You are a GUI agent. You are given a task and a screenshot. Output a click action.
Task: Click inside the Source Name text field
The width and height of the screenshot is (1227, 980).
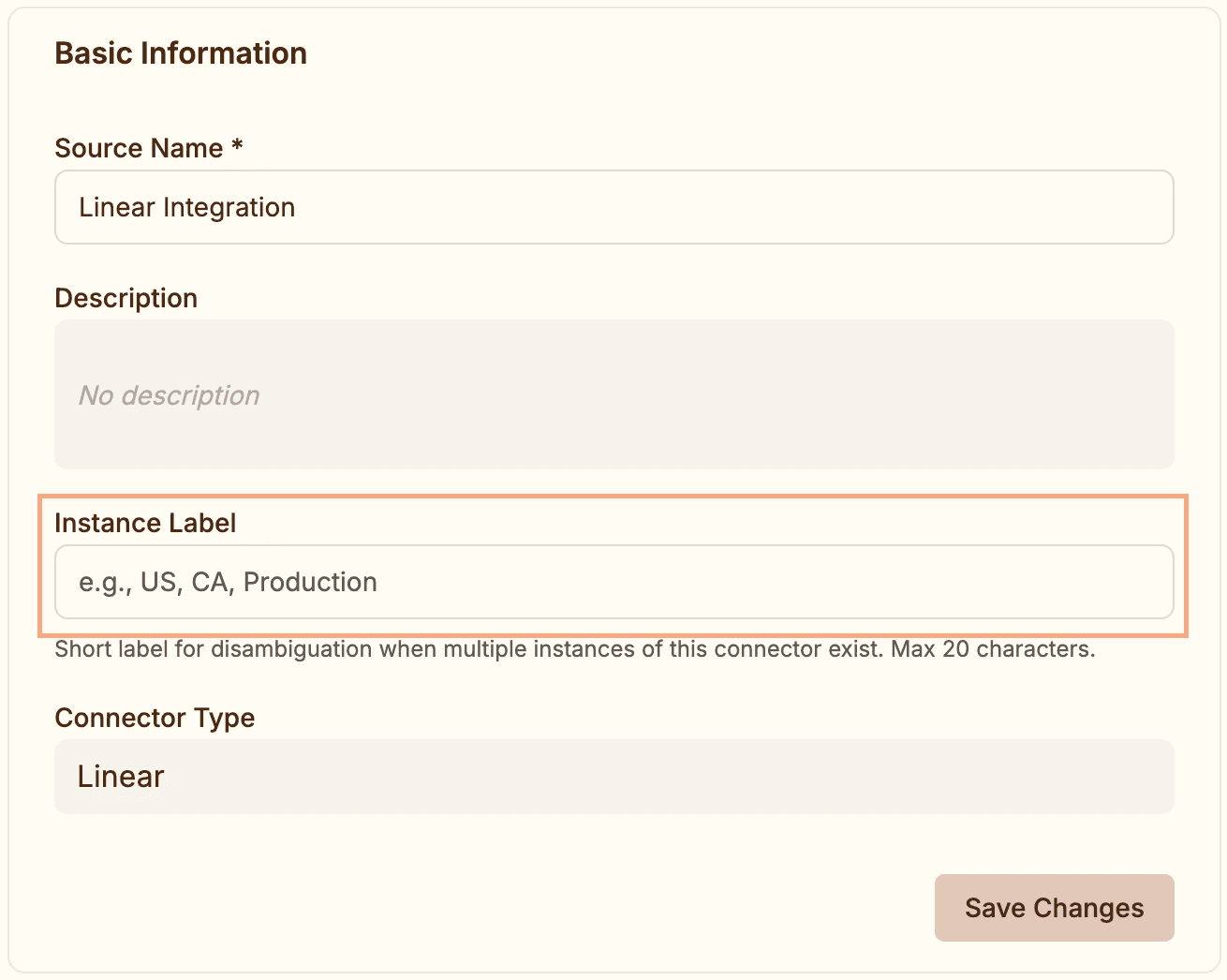pos(613,207)
